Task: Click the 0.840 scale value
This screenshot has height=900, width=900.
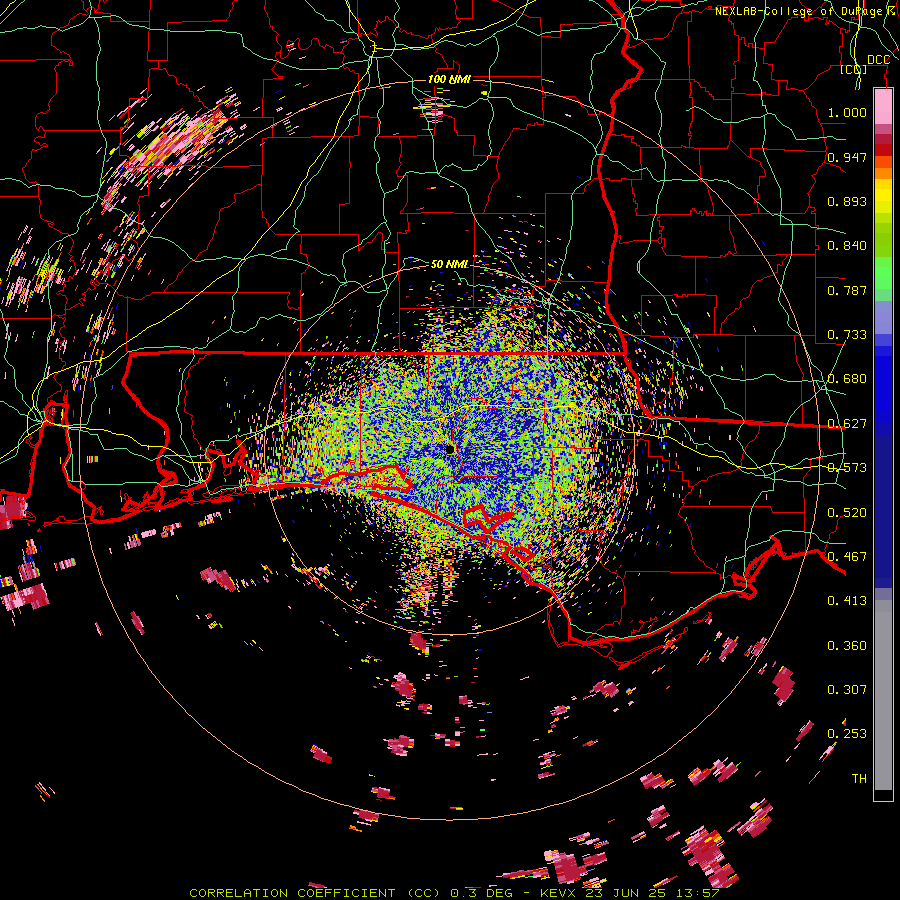Action: (847, 245)
